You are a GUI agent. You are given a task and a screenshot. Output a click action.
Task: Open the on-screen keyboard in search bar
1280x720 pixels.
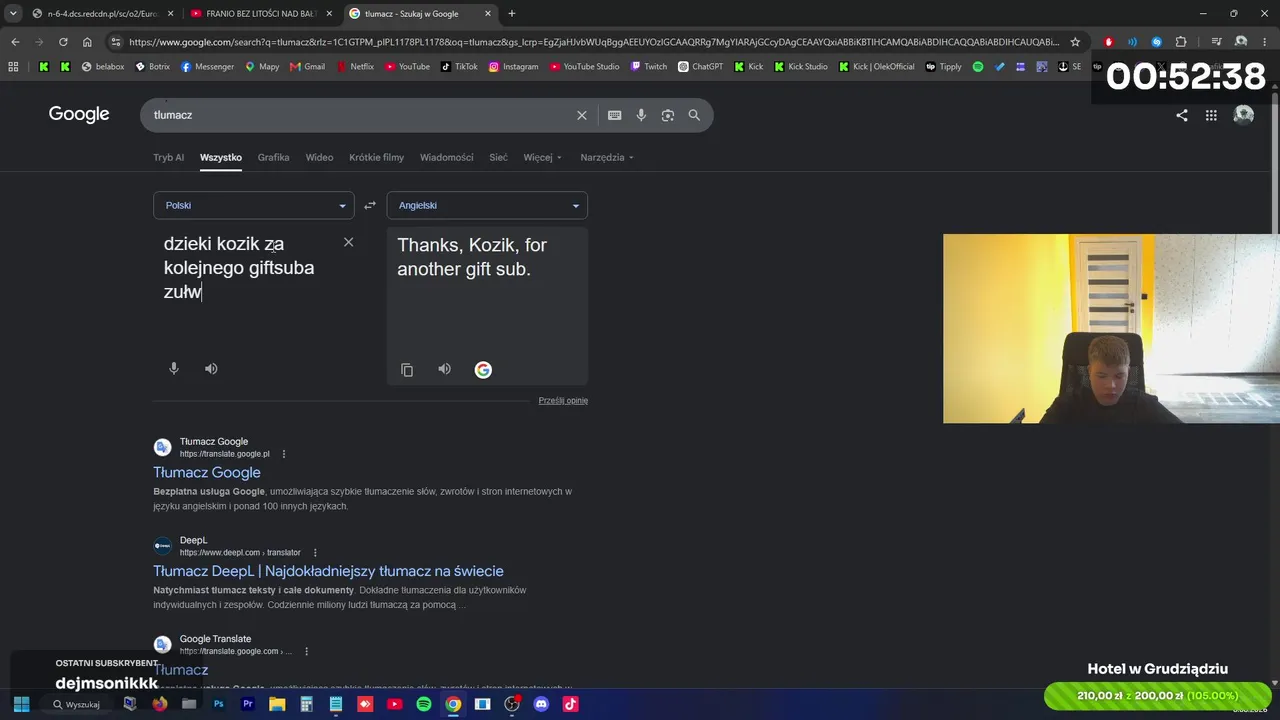coord(615,115)
